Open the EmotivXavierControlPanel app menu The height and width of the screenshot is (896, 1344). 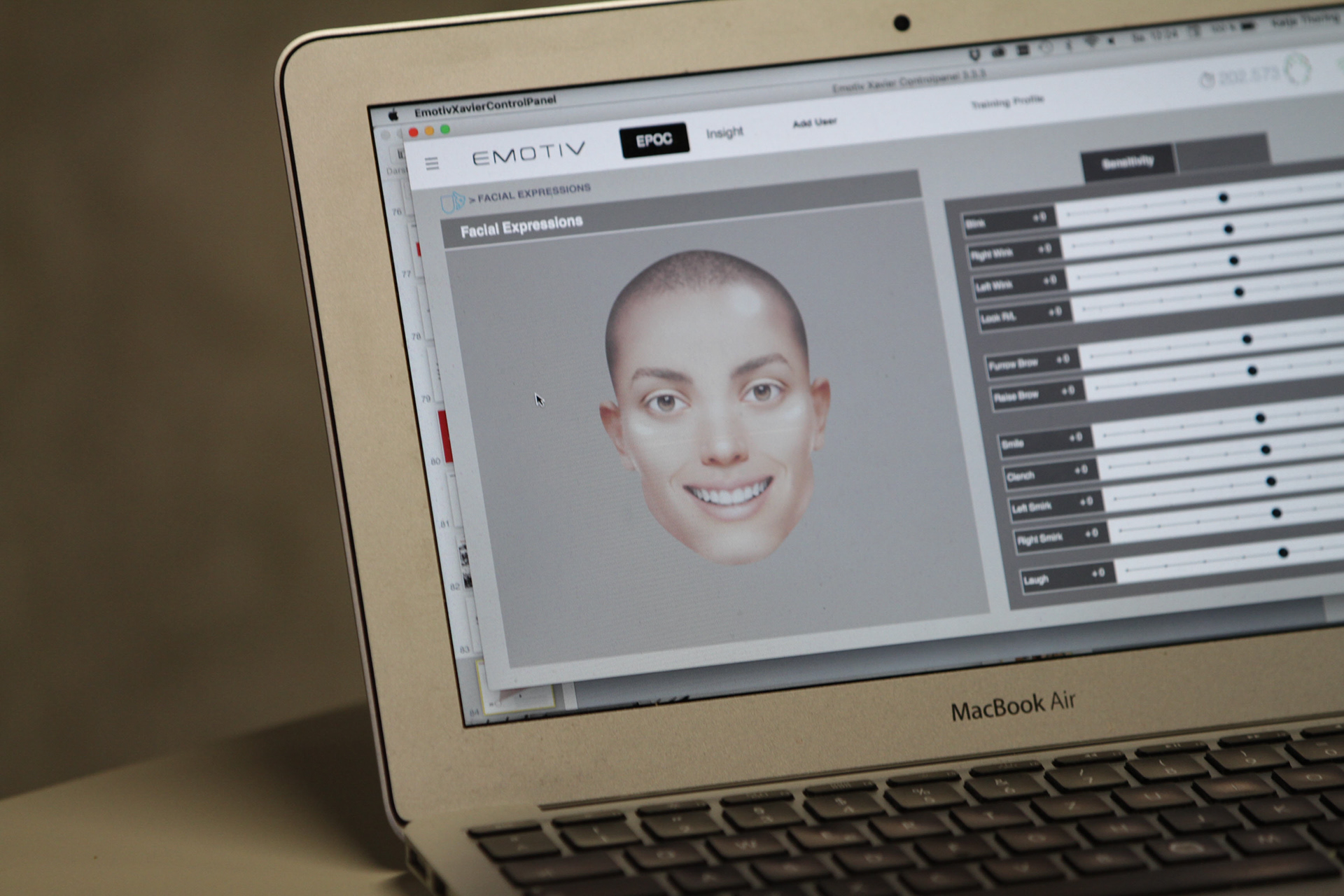pos(485,106)
